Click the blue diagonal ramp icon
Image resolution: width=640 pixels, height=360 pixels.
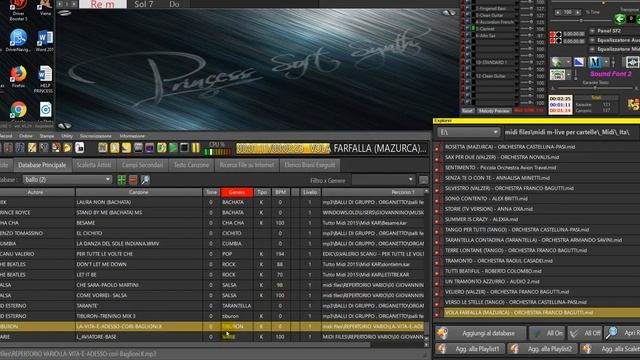pos(579,62)
